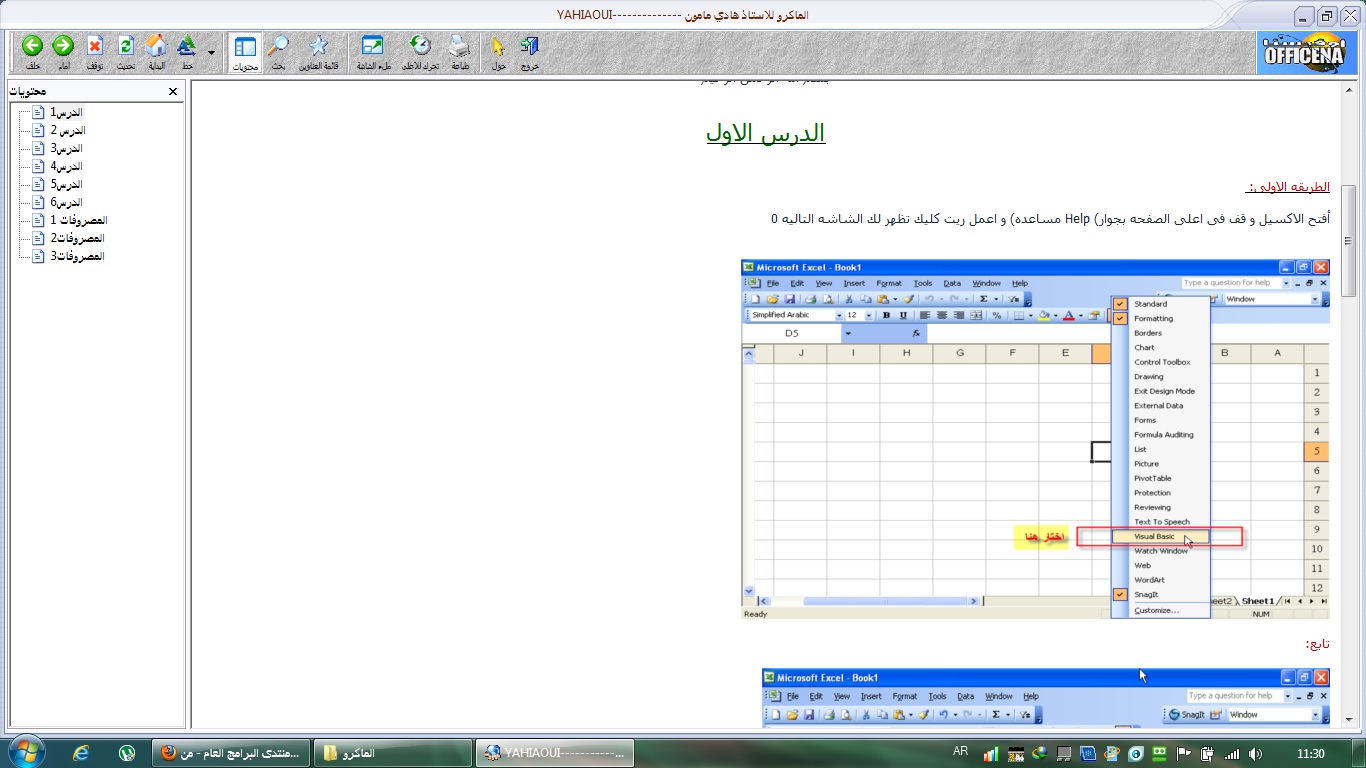This screenshot has width=1366, height=768.
Task: Refresh the page using تحديث icon
Action: (x=125, y=52)
